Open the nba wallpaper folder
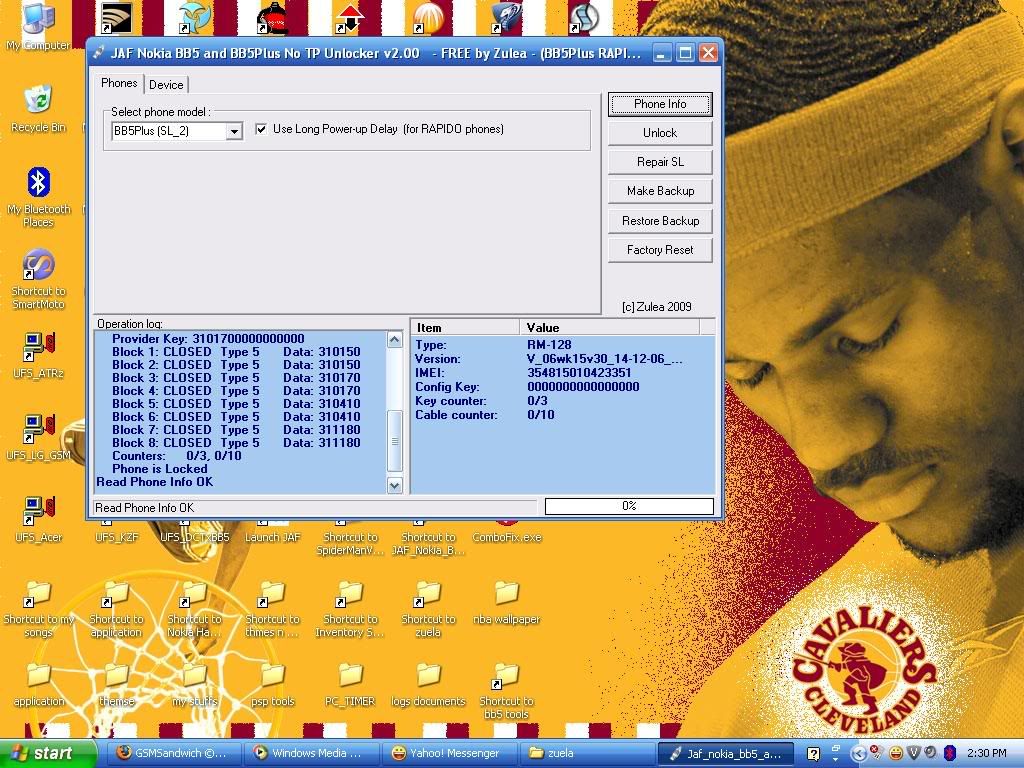The width and height of the screenshot is (1024, 768). [506, 594]
